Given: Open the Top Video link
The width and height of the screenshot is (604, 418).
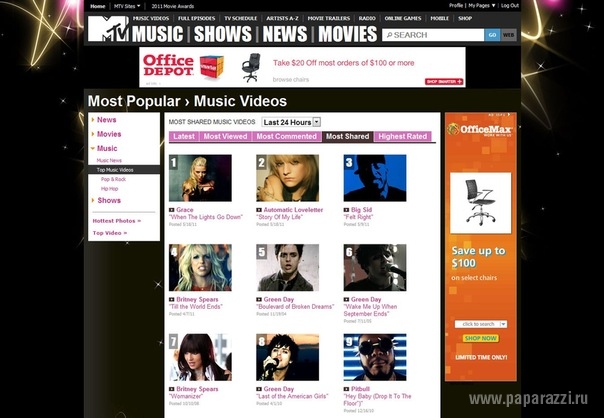Looking at the screenshot, I should [x=110, y=233].
